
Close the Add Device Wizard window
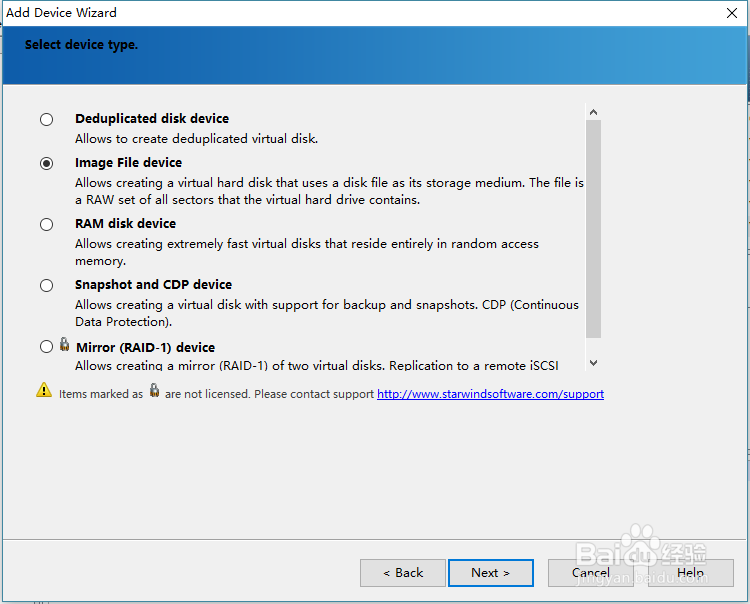731,13
